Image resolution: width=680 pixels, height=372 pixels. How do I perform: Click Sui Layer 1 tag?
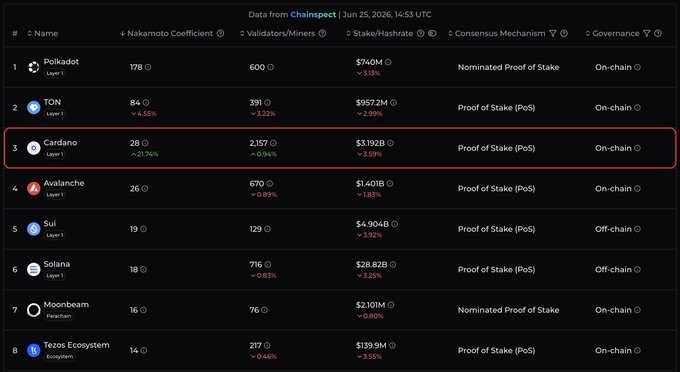pos(55,235)
